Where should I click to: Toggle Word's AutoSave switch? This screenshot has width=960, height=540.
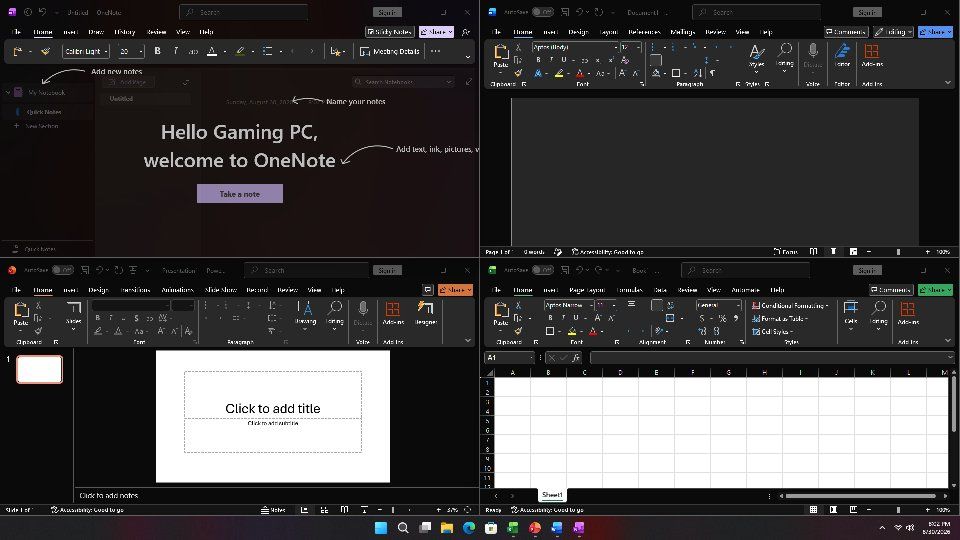542,12
